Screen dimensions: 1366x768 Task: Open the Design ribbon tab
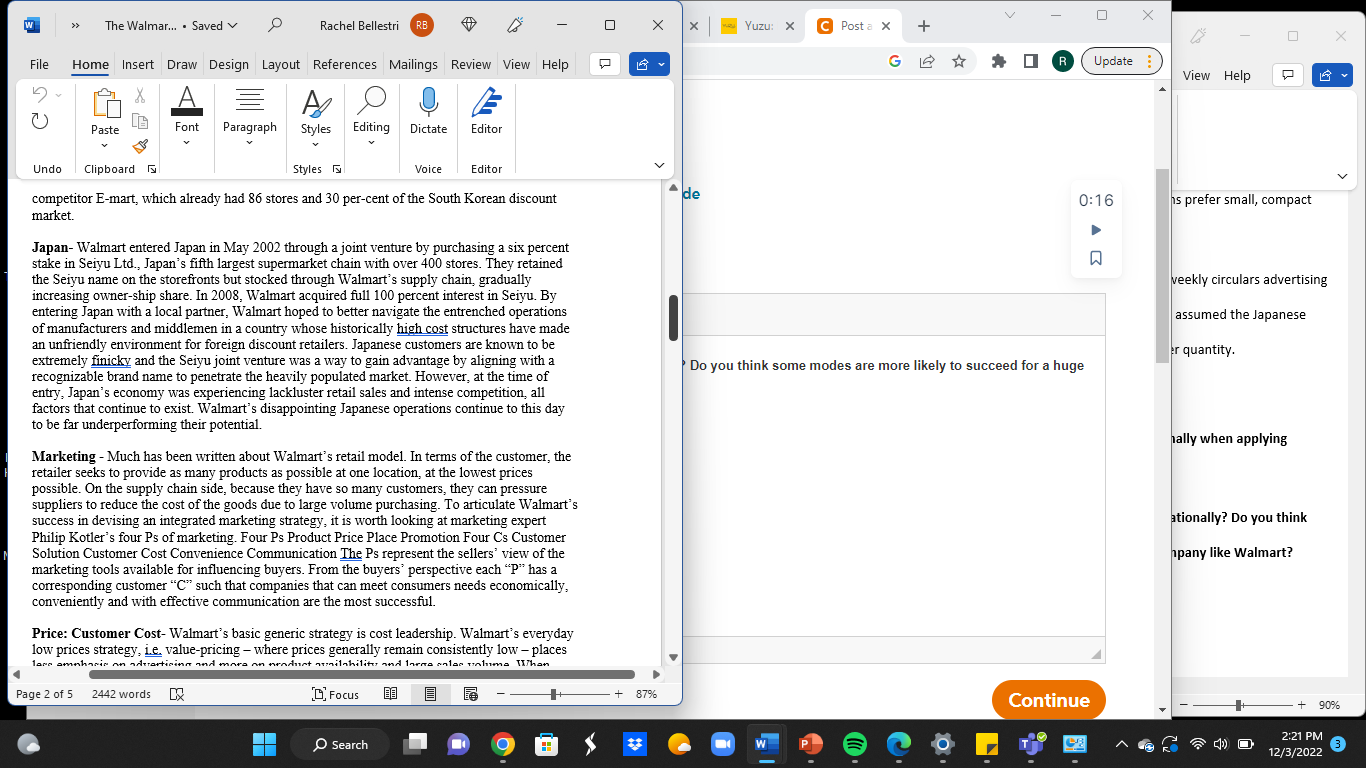click(x=229, y=64)
